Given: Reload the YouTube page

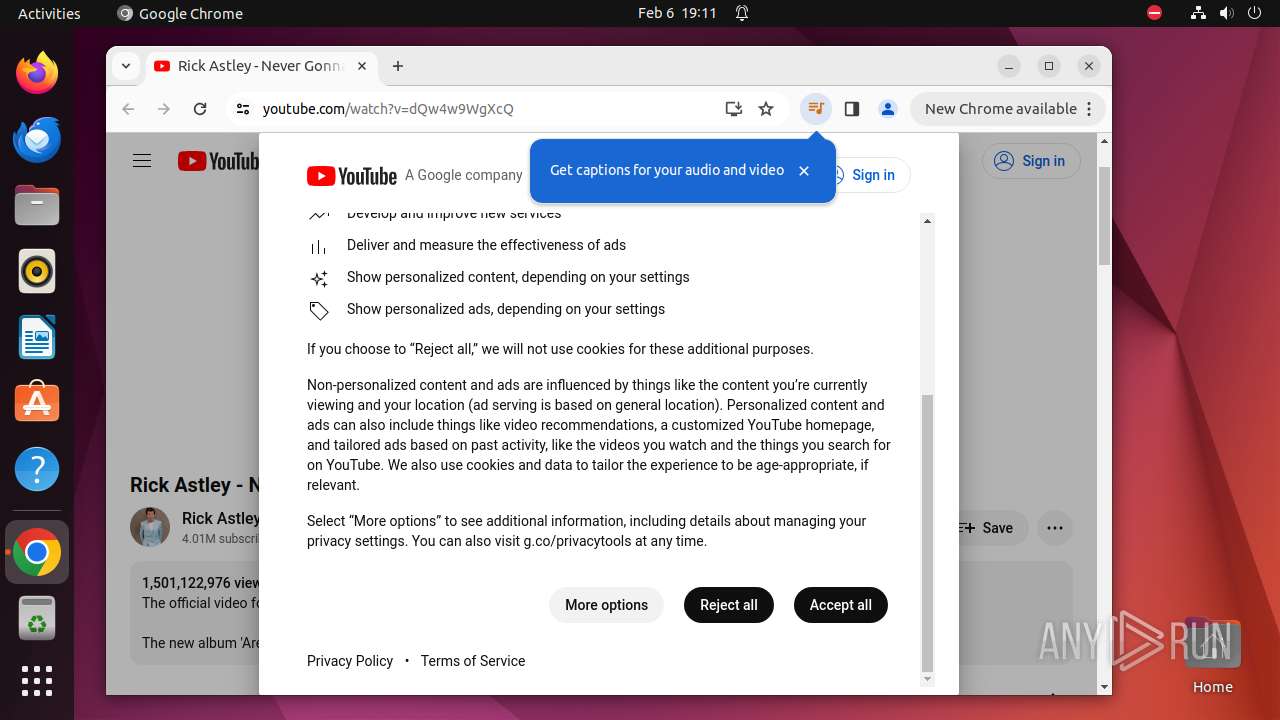Looking at the screenshot, I should tap(200, 109).
